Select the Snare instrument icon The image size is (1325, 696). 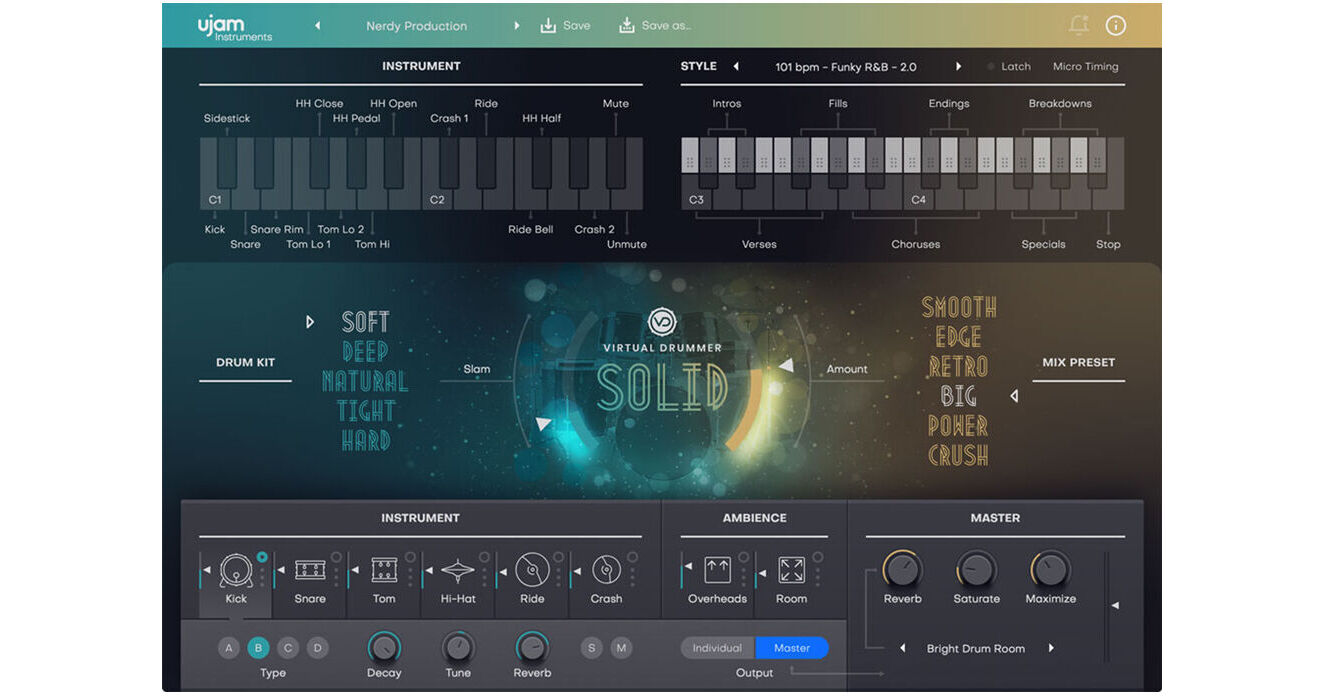[x=309, y=570]
